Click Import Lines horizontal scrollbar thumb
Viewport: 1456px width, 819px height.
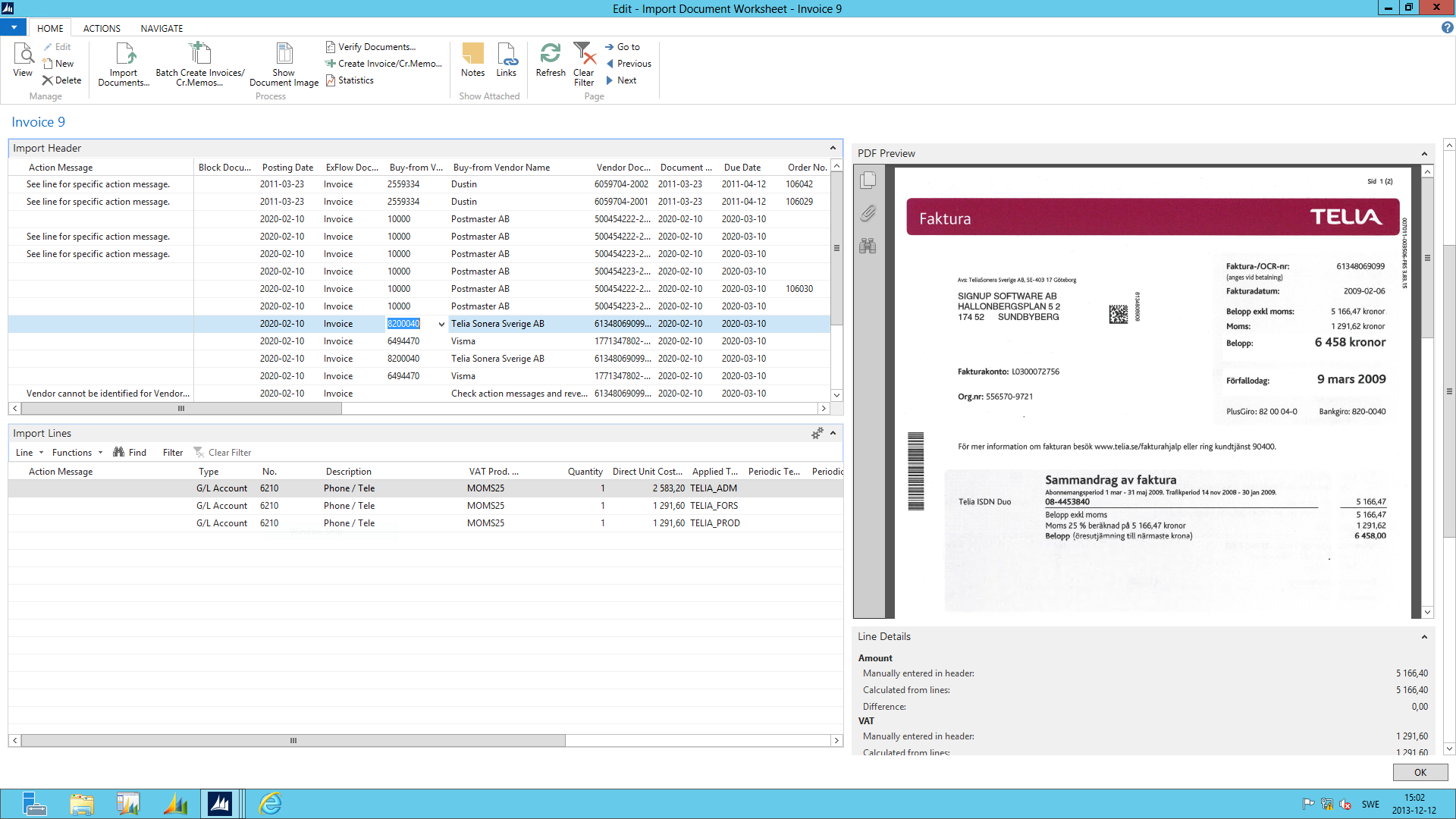[x=293, y=741]
